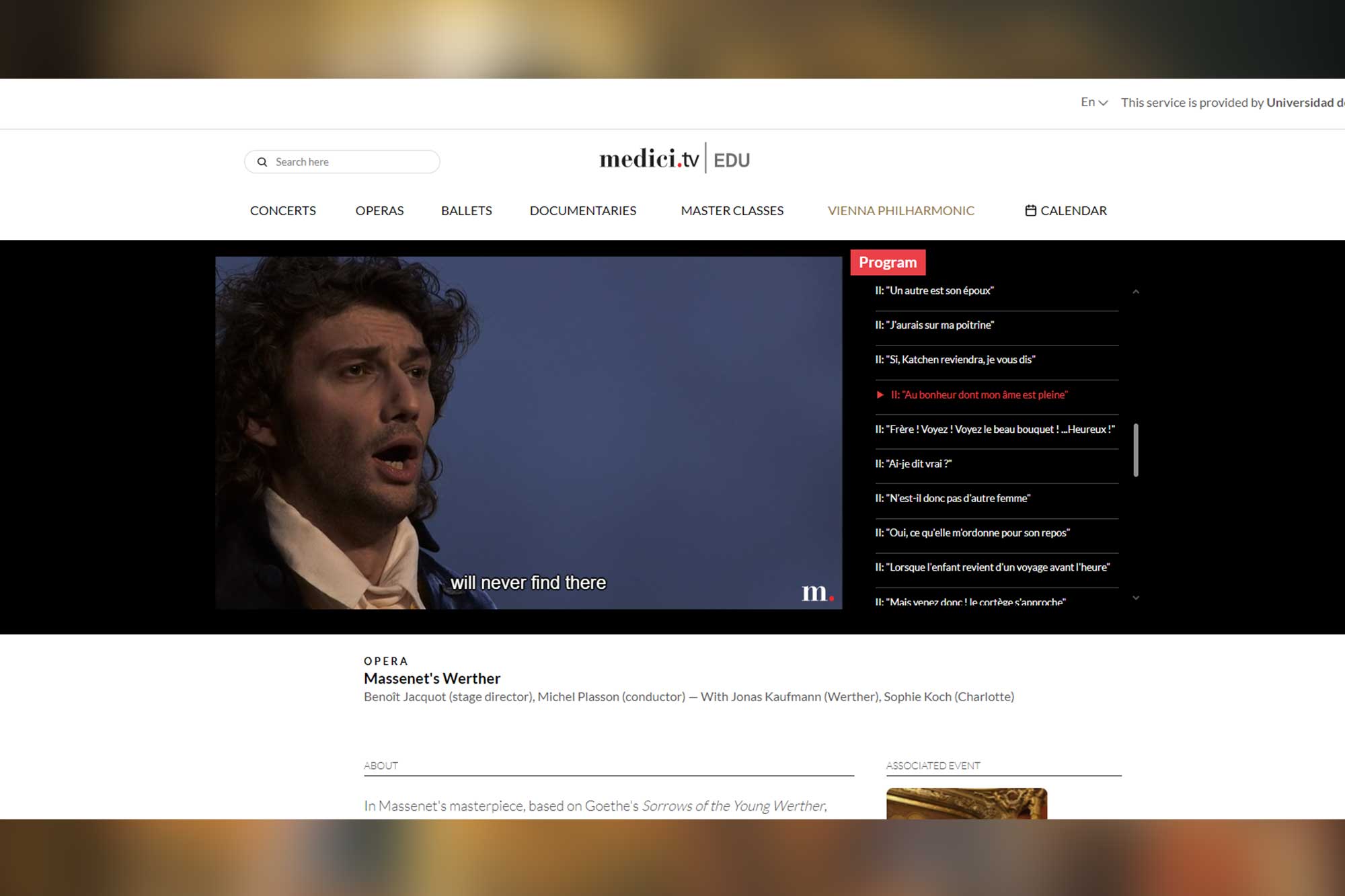
Task: Click the calendar icon in navigation
Action: click(1030, 210)
